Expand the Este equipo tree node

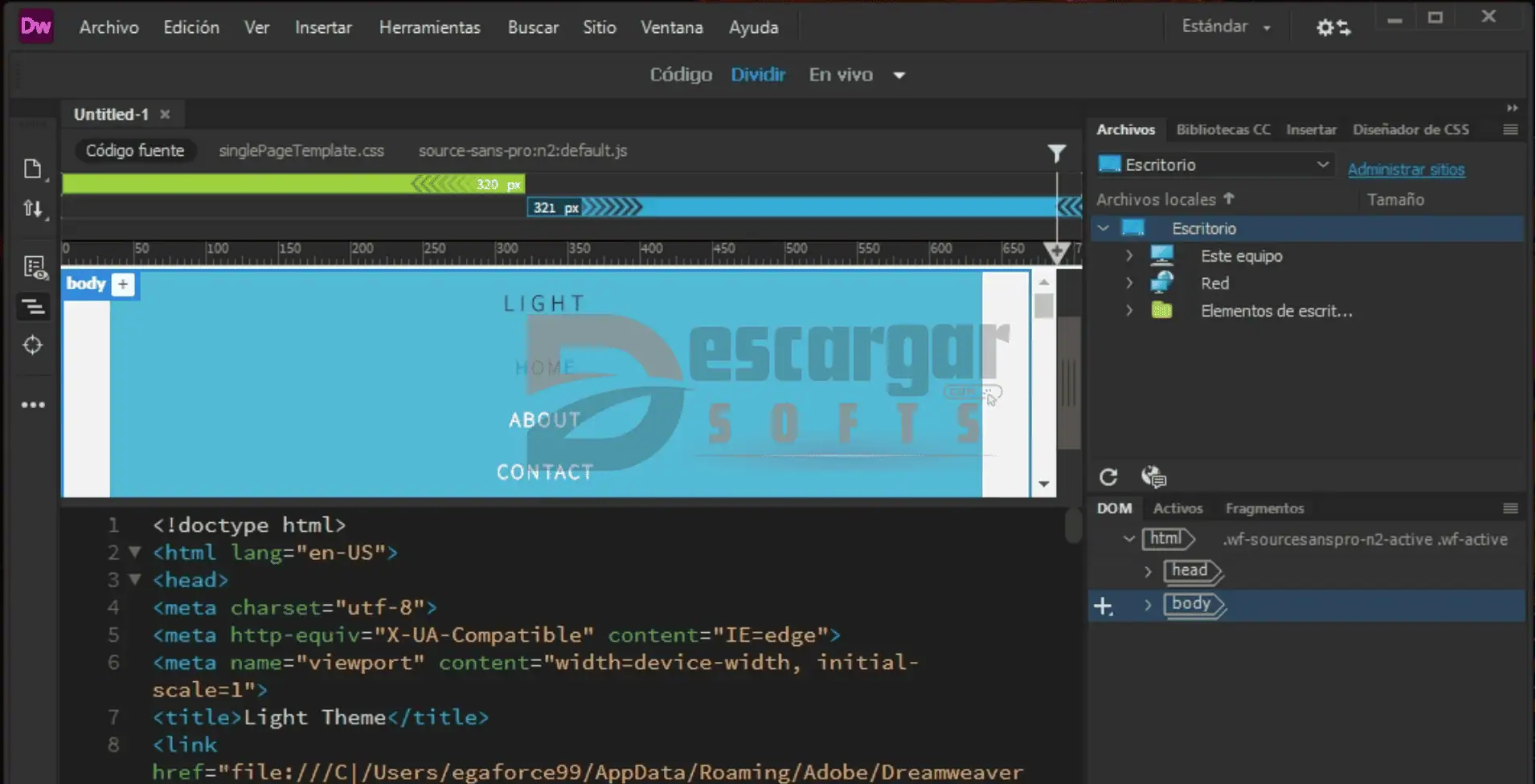(x=1129, y=255)
